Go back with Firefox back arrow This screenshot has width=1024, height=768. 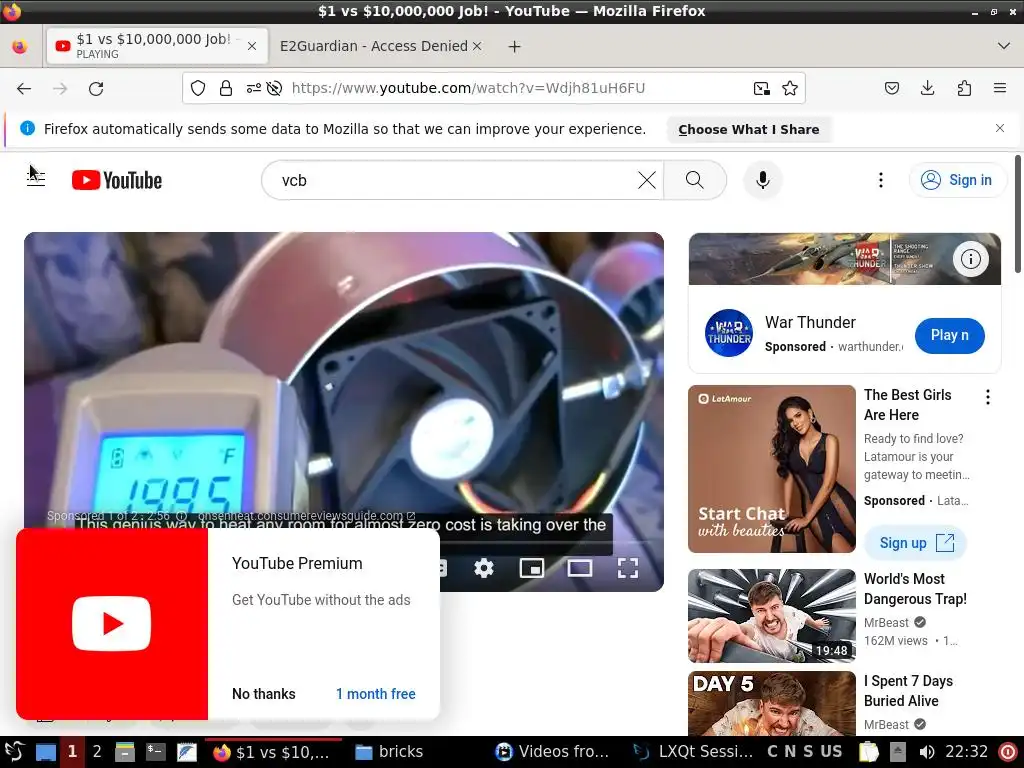(24, 88)
